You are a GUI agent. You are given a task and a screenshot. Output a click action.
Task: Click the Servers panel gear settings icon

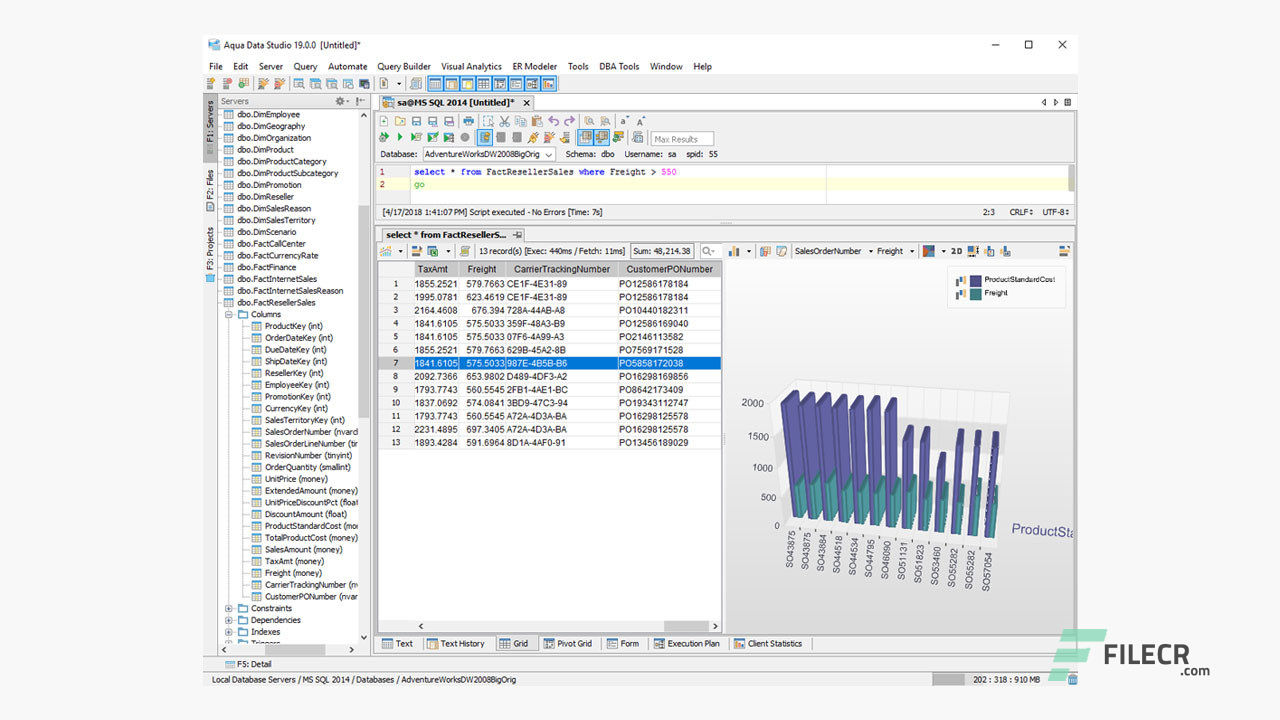click(340, 101)
